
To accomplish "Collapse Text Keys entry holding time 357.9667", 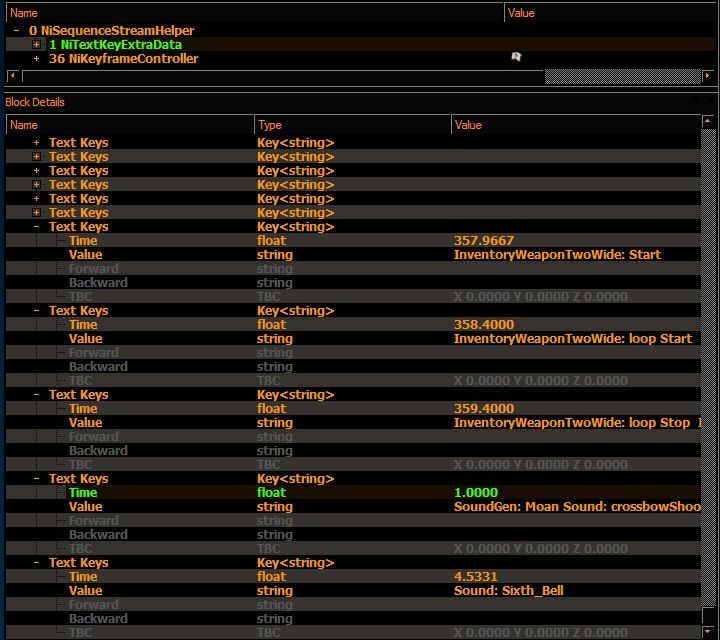I will coord(36,227).
